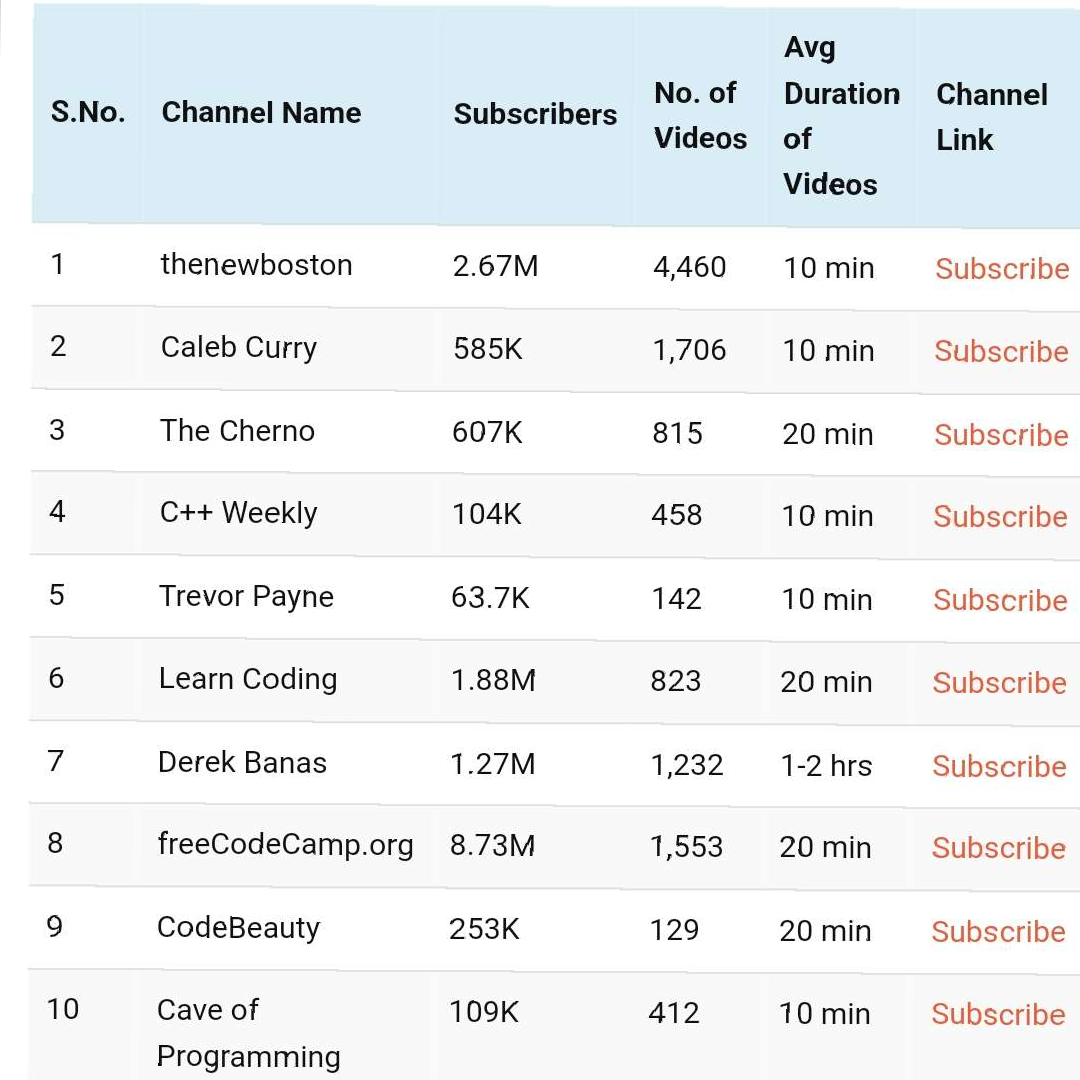The width and height of the screenshot is (1080, 1080).
Task: Click Subscribe next to C++ Weekly
Action: point(1000,517)
